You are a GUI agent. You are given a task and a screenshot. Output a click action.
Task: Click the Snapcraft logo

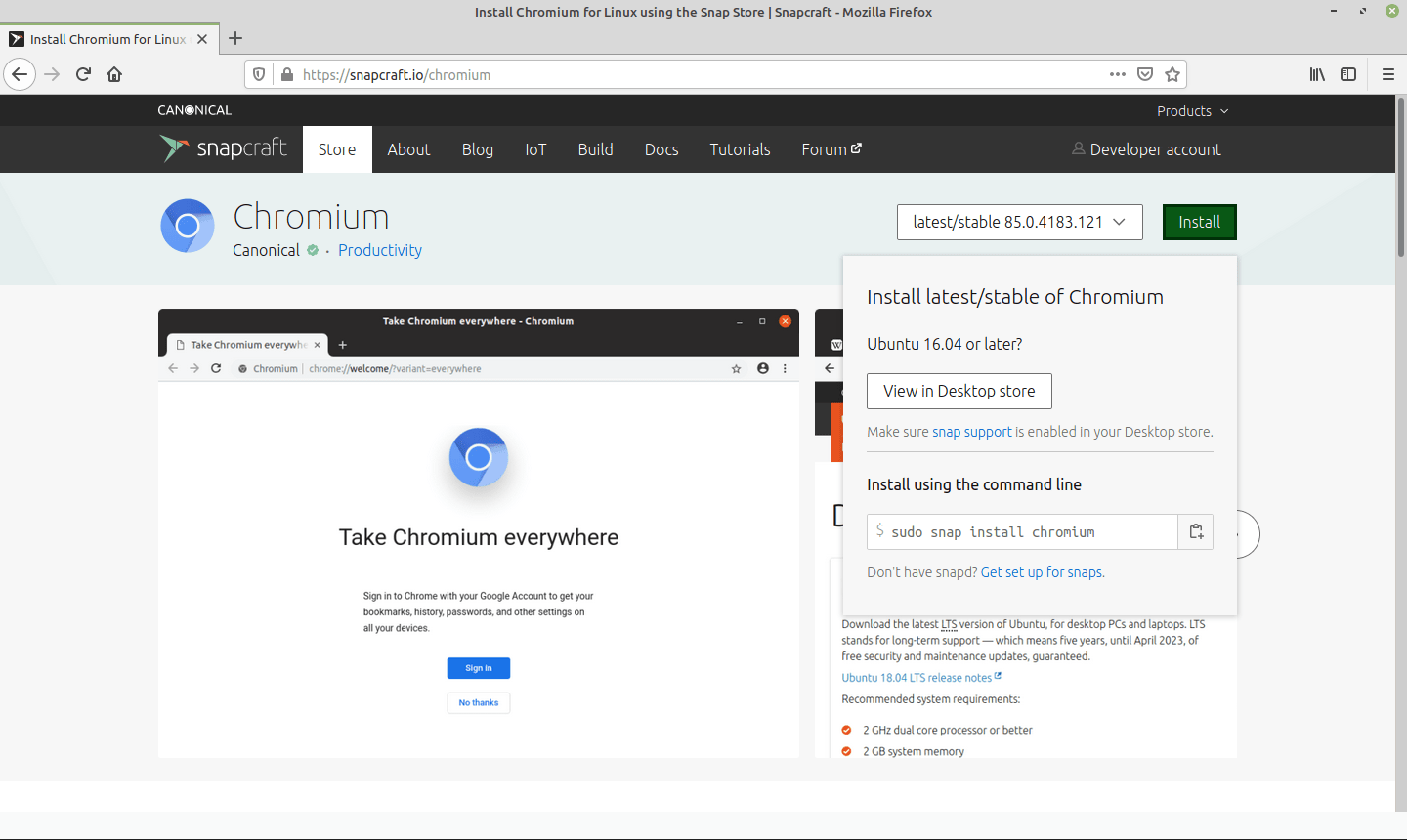(224, 148)
